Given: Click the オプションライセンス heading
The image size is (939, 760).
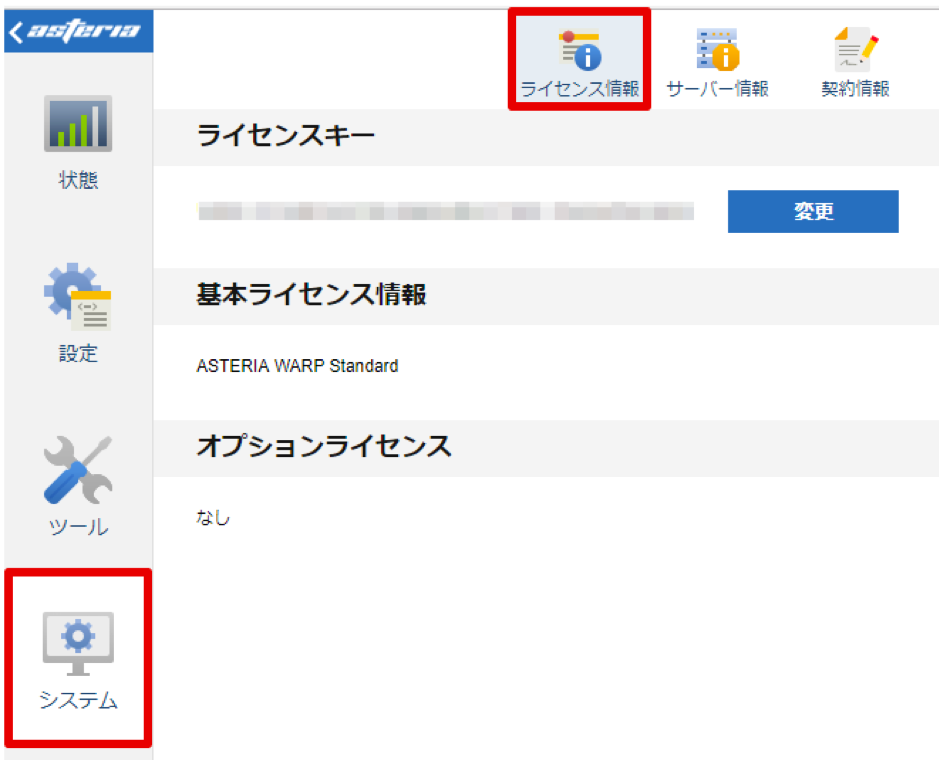Looking at the screenshot, I should coord(324,446).
